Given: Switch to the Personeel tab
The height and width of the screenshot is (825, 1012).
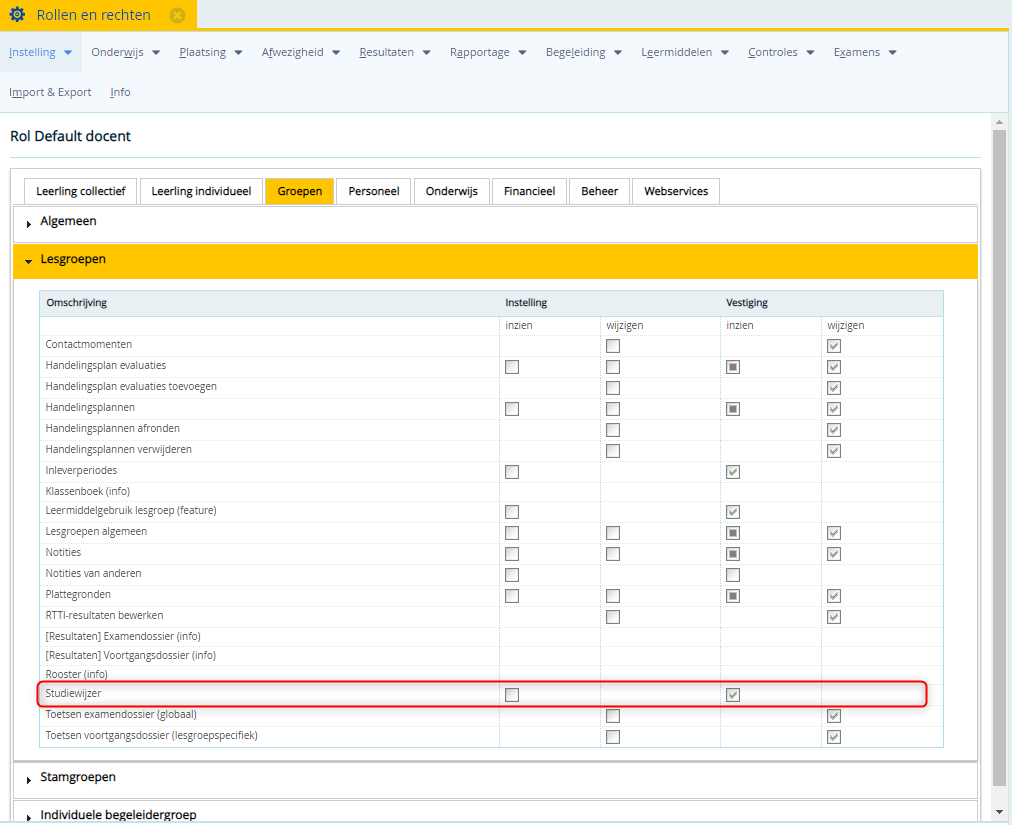Looking at the screenshot, I should click(x=374, y=191).
